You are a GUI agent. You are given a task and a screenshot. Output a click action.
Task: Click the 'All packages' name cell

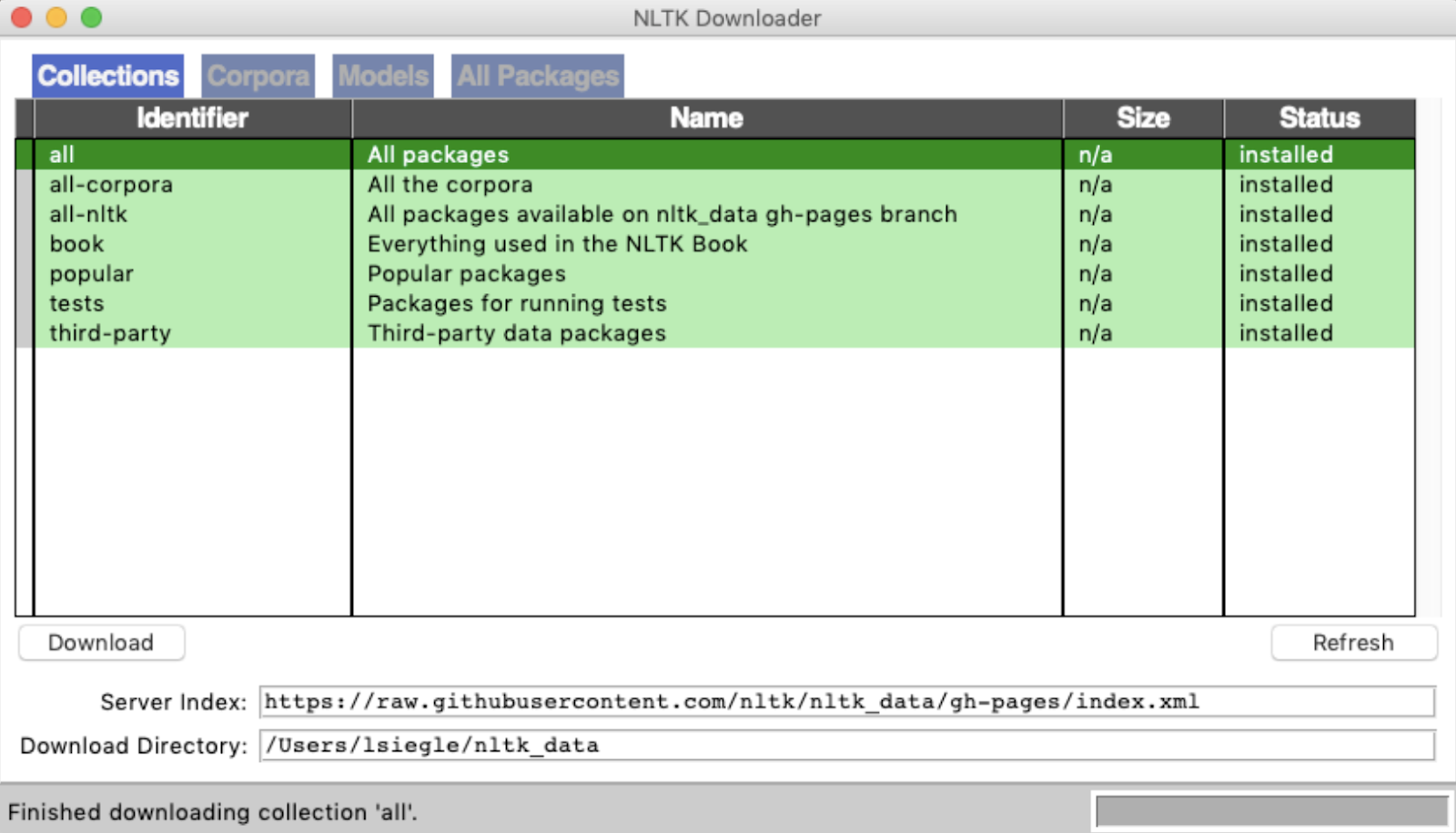point(438,155)
